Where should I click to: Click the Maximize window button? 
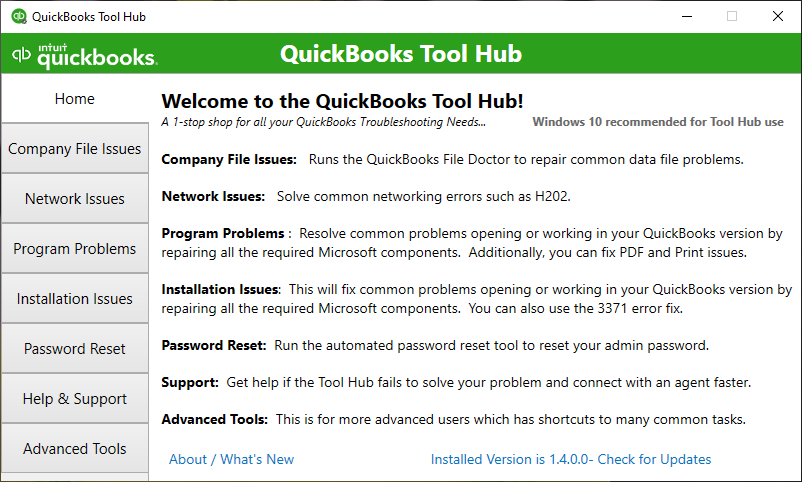(732, 16)
